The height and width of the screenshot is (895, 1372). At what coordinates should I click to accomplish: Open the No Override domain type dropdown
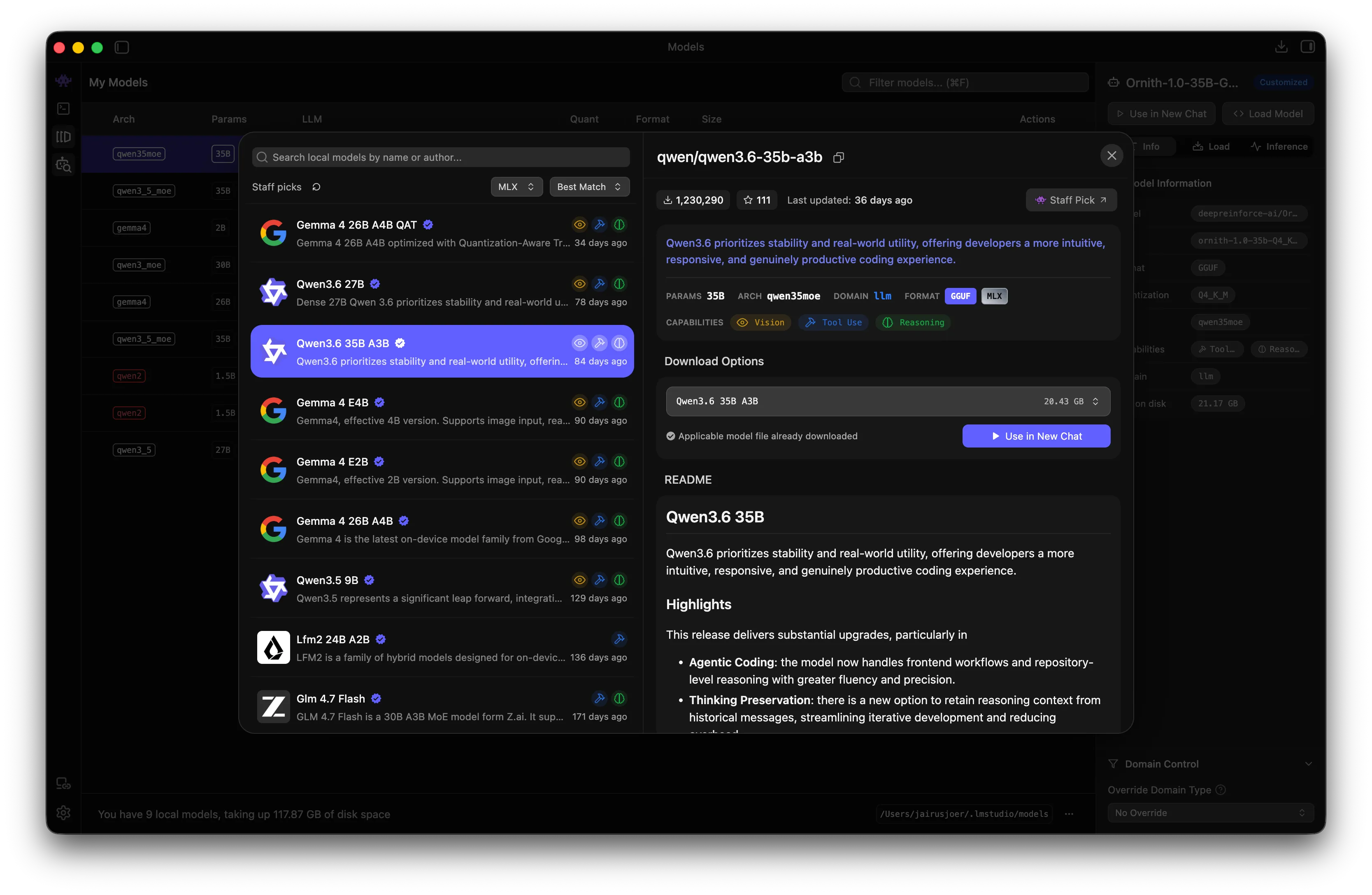click(1211, 813)
